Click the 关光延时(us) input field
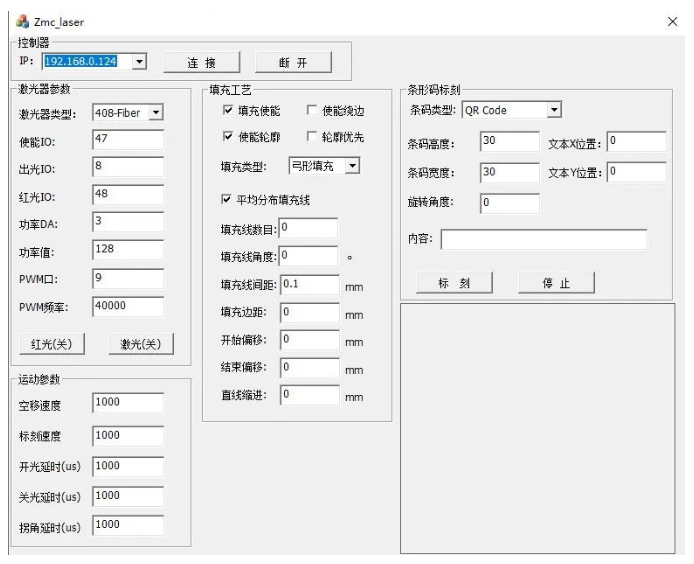The height and width of the screenshot is (564, 694). click(x=128, y=496)
